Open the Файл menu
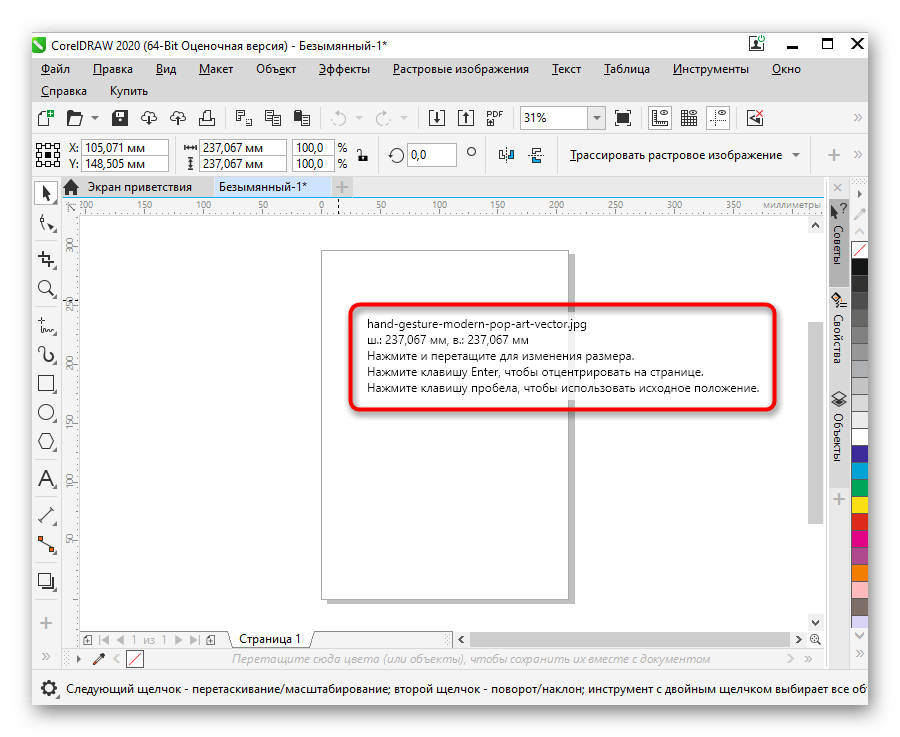The image size is (900, 737). [55, 69]
